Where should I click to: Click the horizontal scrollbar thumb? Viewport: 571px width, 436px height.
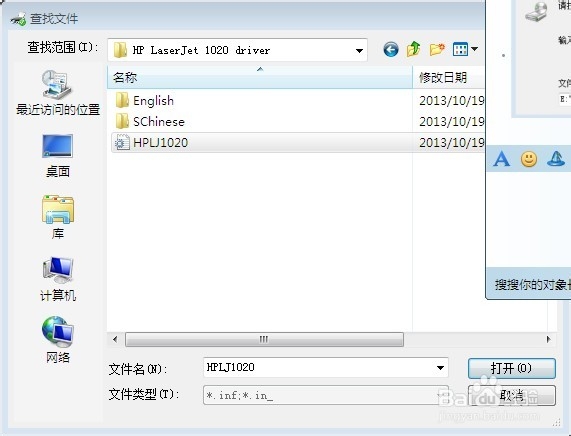pos(264,339)
